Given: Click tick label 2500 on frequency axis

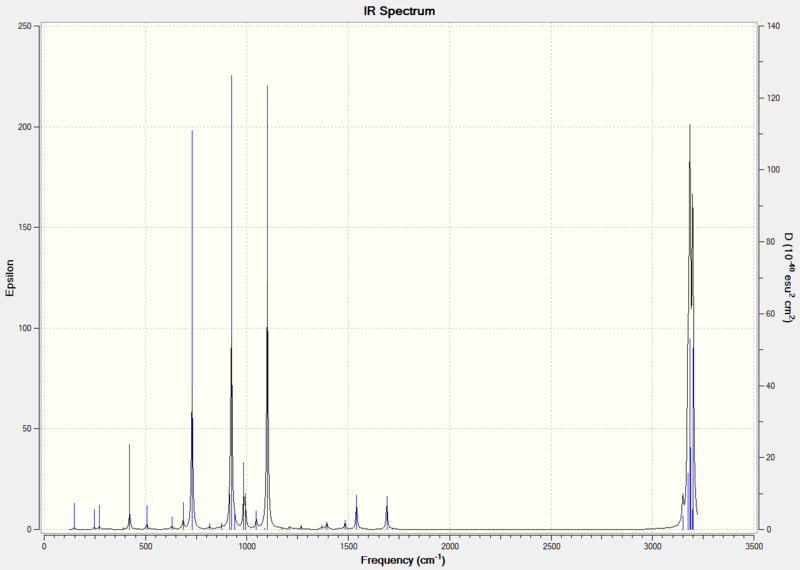Looking at the screenshot, I should (552, 547).
